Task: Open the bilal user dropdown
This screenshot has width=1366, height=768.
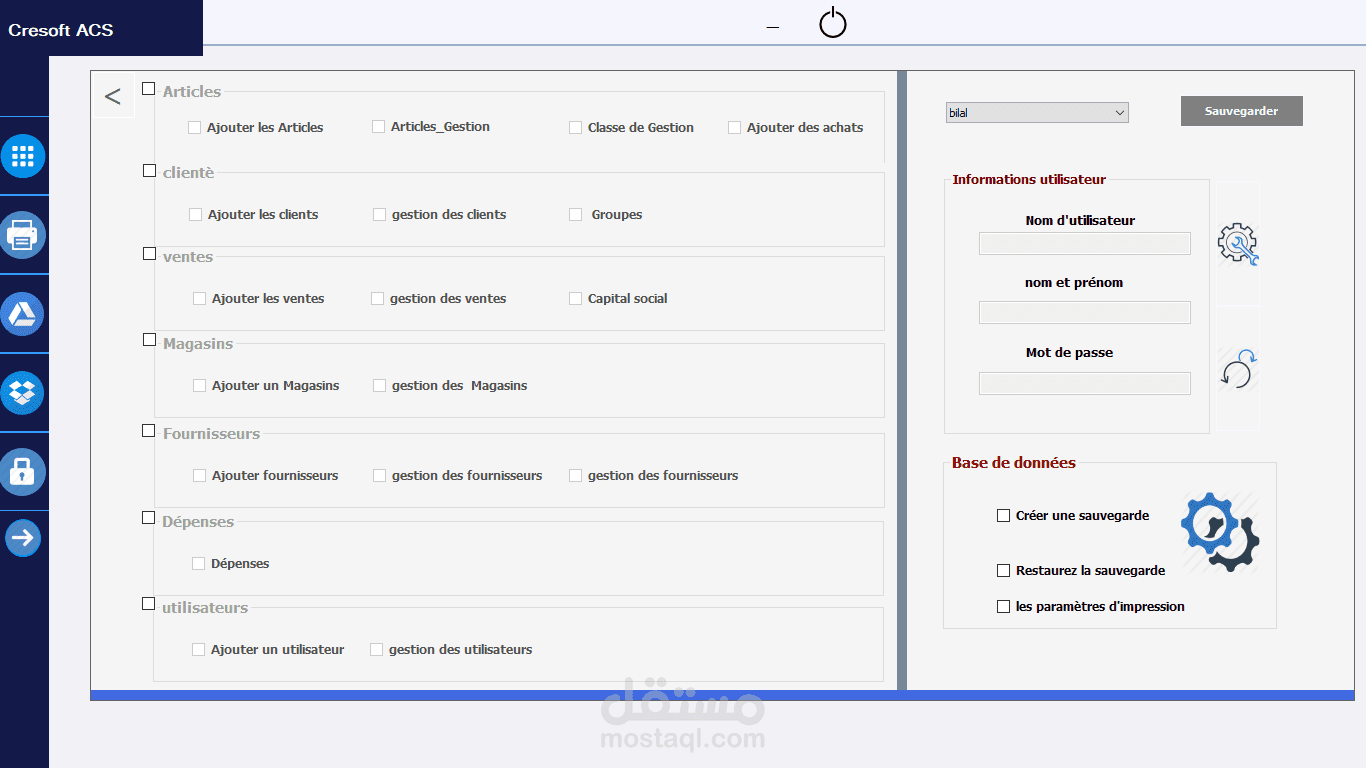Action: [x=1037, y=113]
